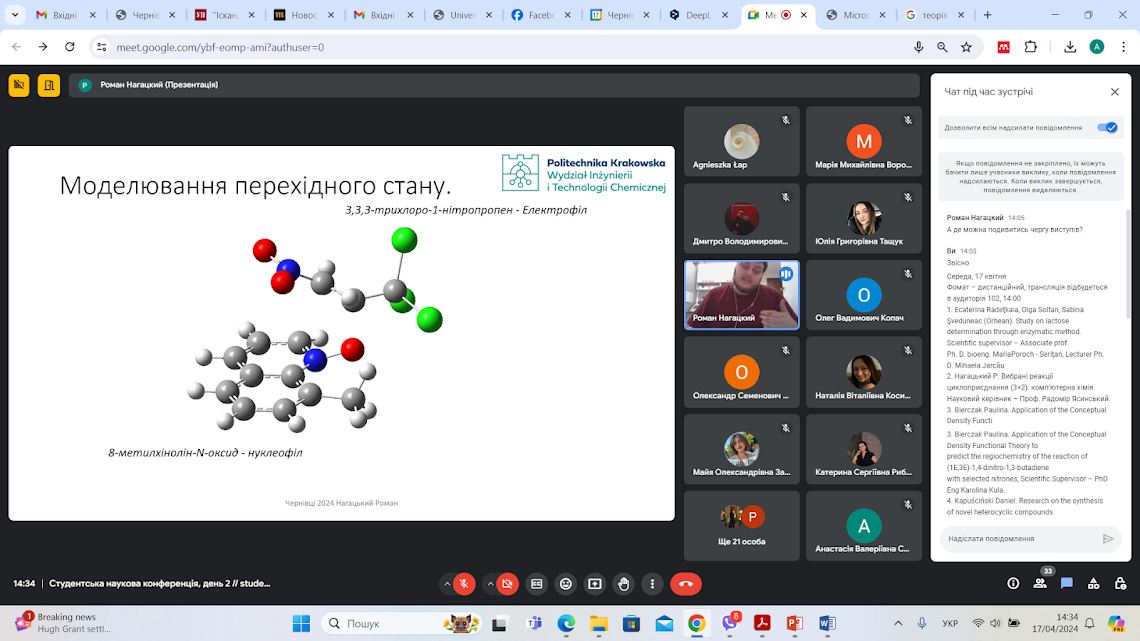1140x641 pixels.
Task: Show hidden system tray icons
Action: pos(898,624)
